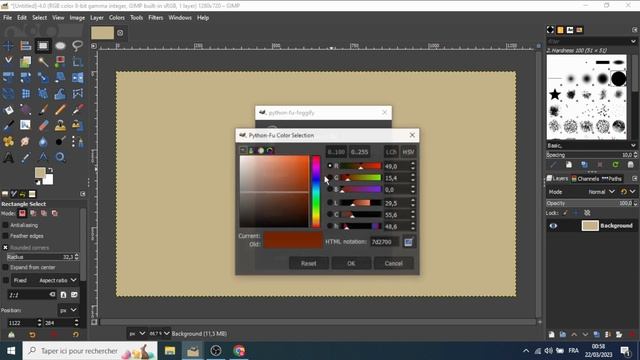Enable Expand from center checkbox
Screen dimensions: 640x360
tap(5, 267)
